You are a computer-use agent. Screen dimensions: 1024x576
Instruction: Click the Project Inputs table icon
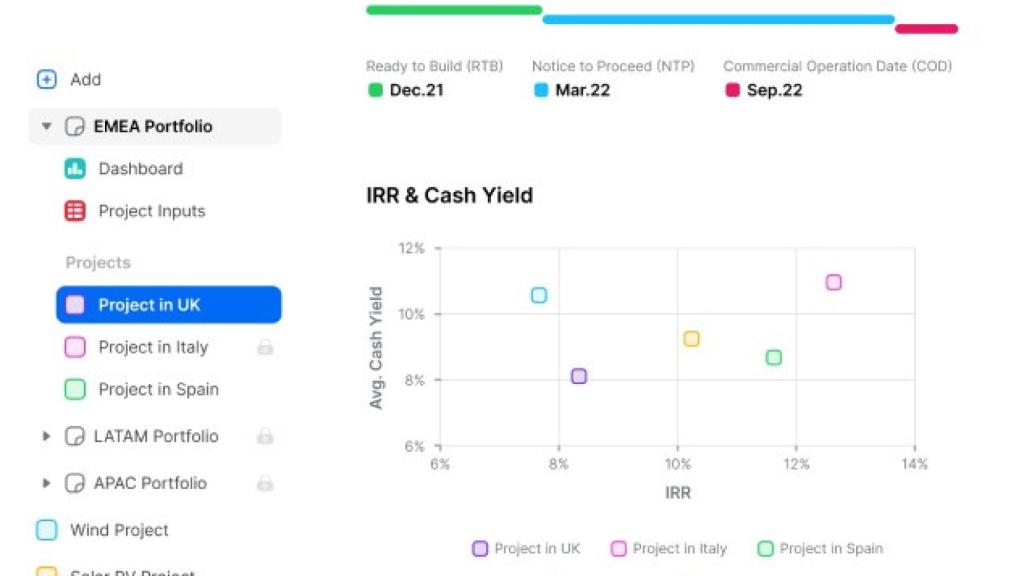pyautogui.click(x=75, y=211)
